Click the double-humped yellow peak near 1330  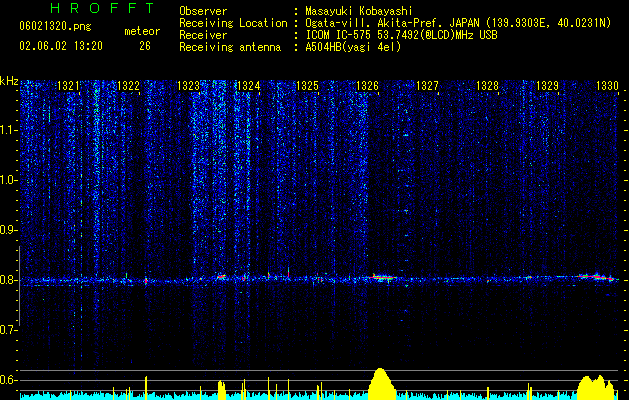point(596,388)
